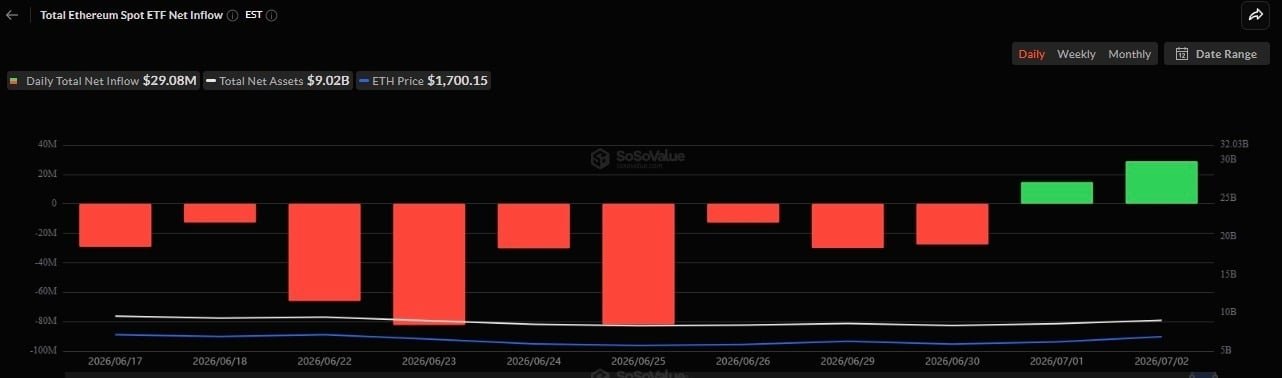This screenshot has width=1282, height=378.
Task: Select the red bar for 2026/06/26
Action: [742, 213]
